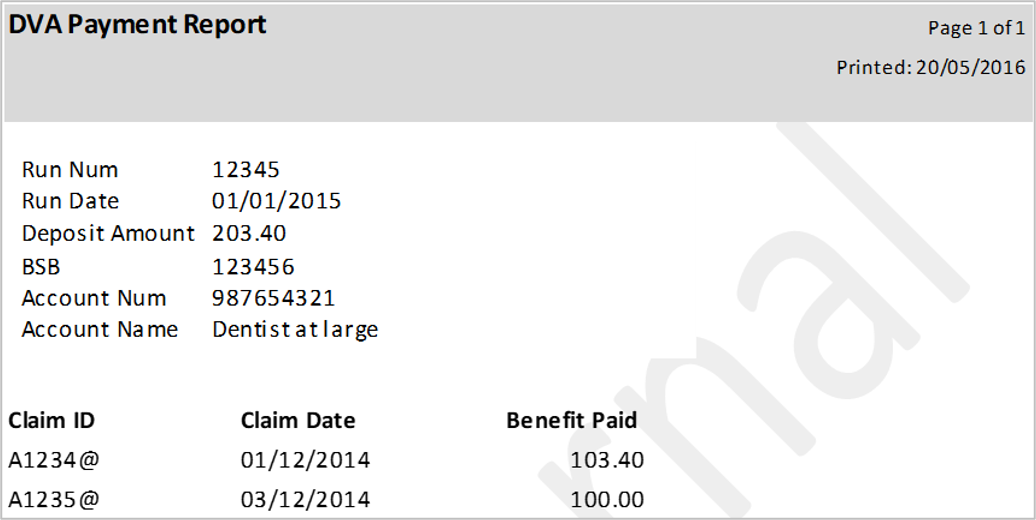Click the 'Deposit Amount' label
The image size is (1036, 520).
[108, 233]
